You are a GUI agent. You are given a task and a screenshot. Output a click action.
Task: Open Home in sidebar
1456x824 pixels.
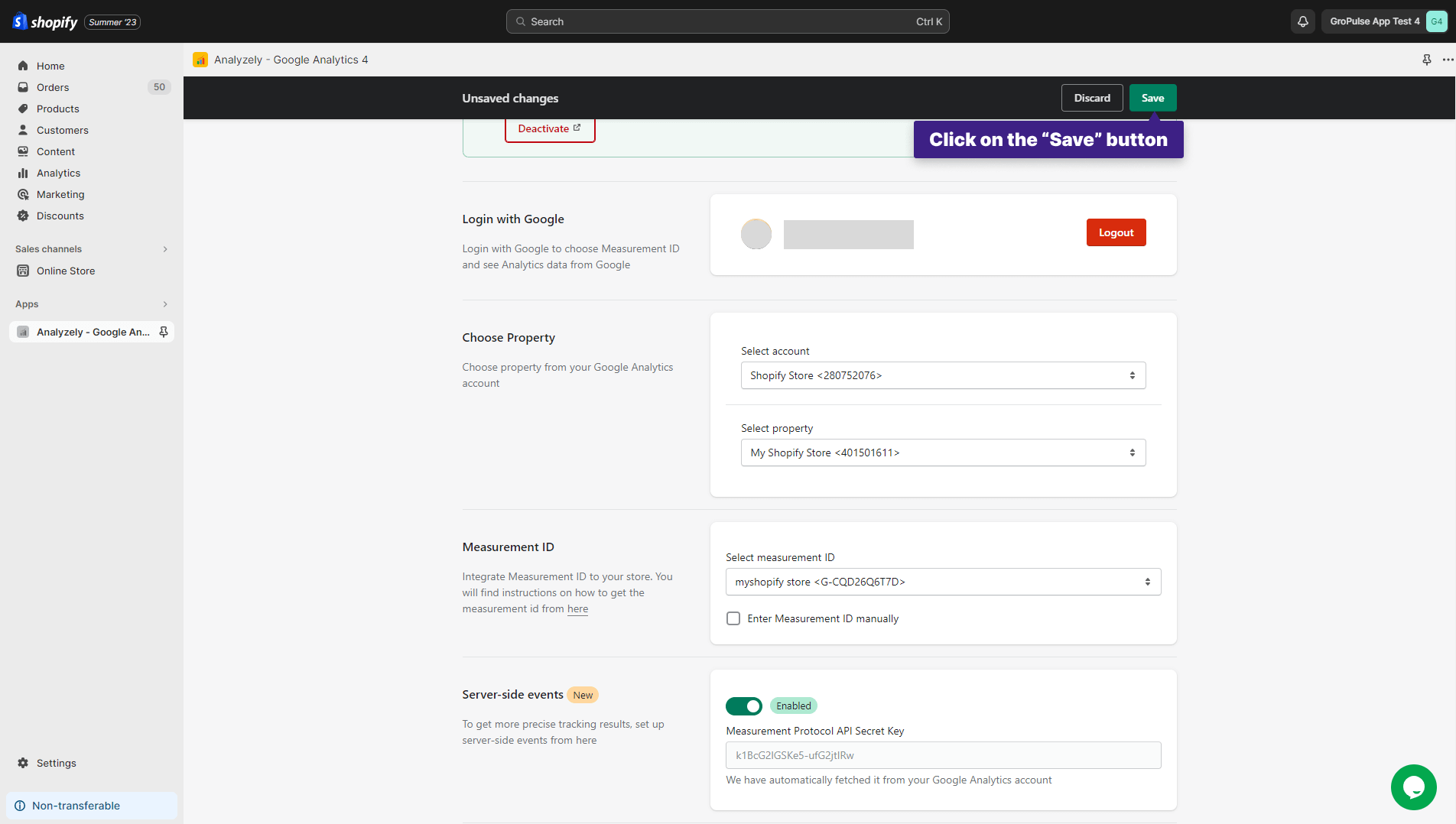pyautogui.click(x=50, y=66)
